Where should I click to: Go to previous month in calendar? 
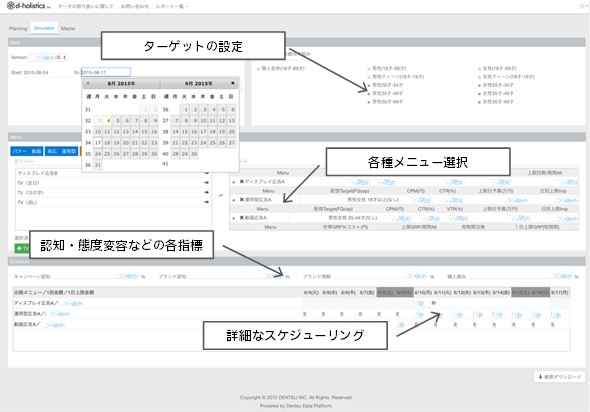click(88, 83)
